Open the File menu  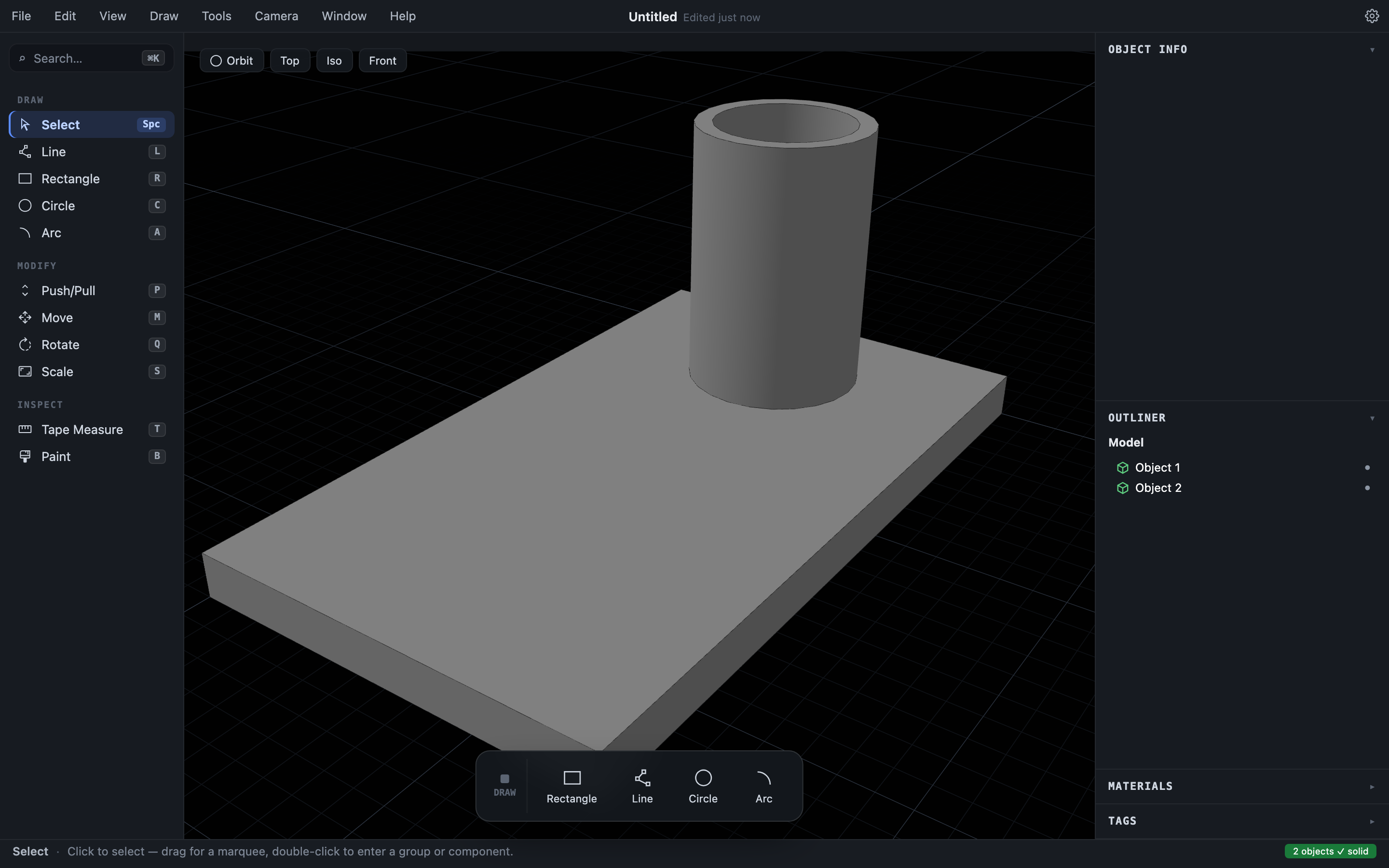(x=21, y=16)
